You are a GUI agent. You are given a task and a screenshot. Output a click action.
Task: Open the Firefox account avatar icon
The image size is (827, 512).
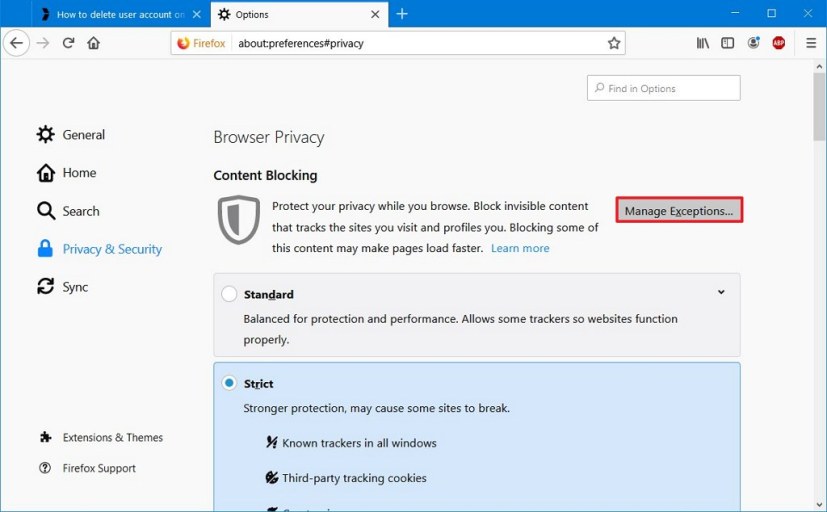pos(754,43)
